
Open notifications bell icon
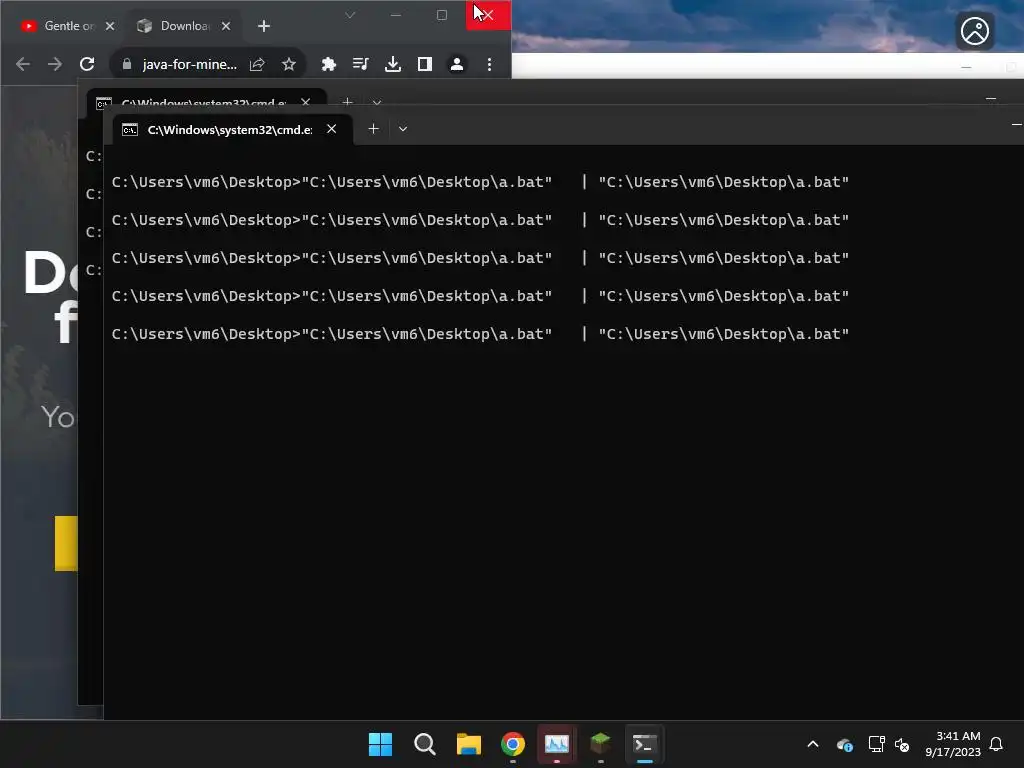pyautogui.click(x=996, y=744)
